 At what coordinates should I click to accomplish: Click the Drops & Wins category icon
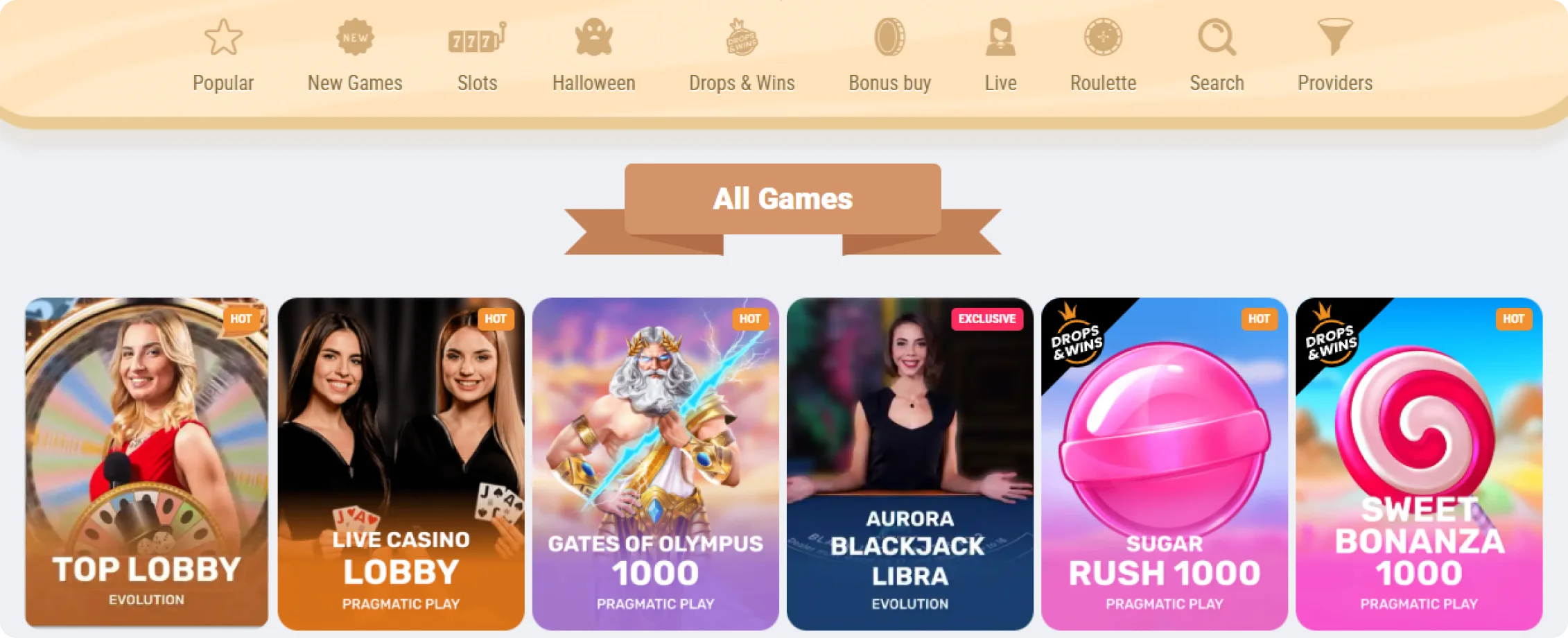pyautogui.click(x=742, y=37)
